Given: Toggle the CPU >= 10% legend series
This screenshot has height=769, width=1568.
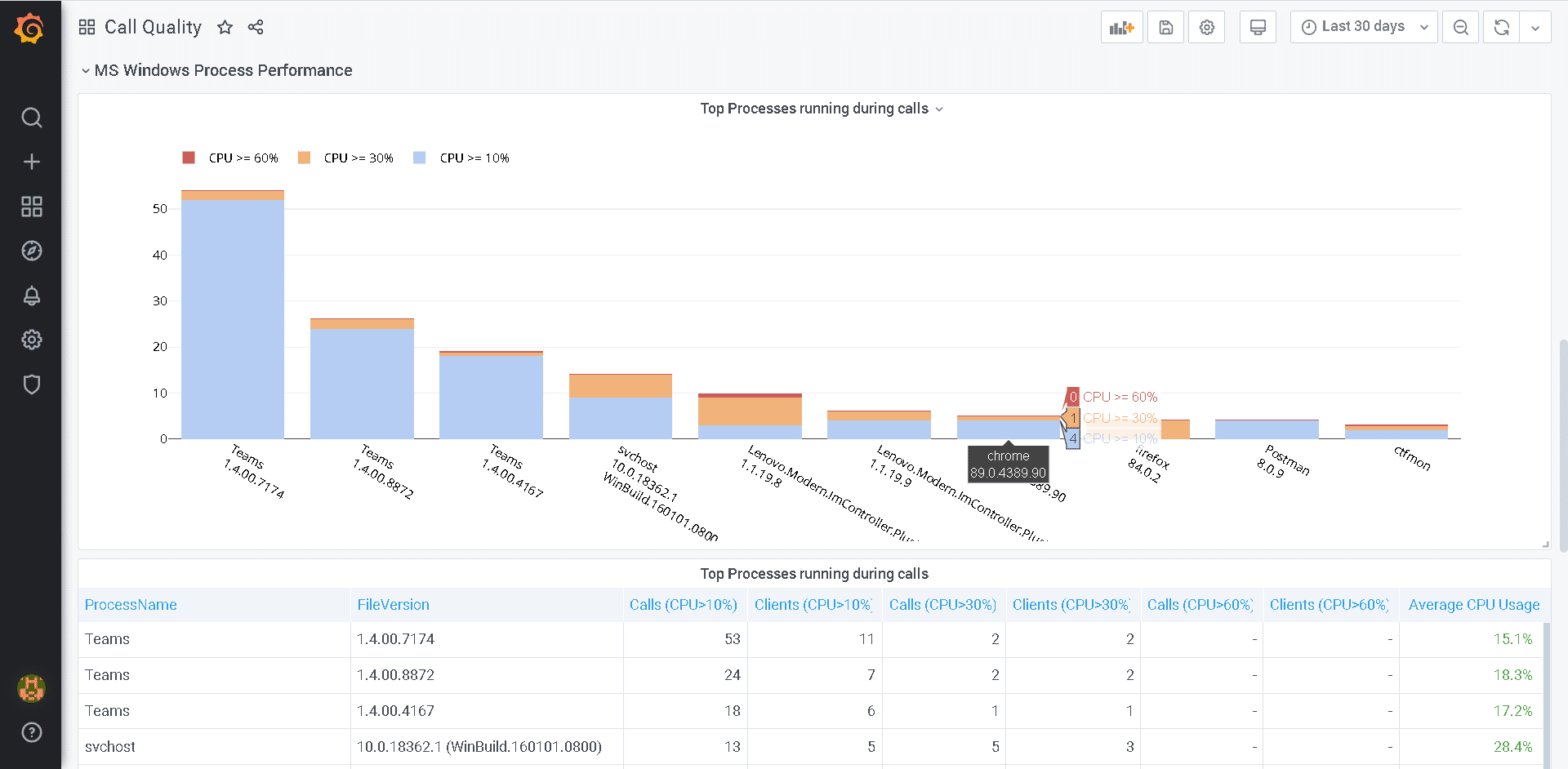Looking at the screenshot, I should coord(474,158).
